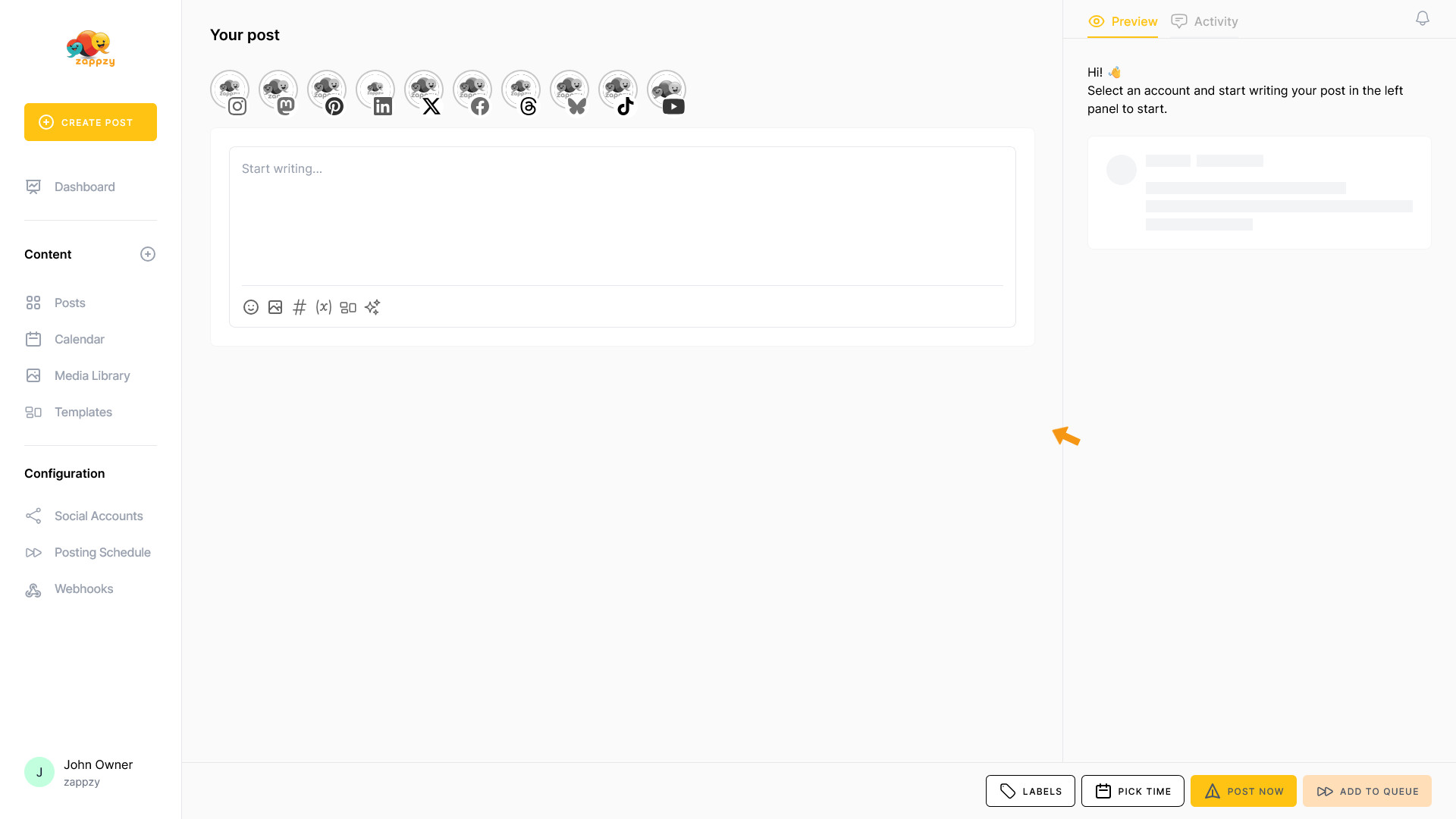Go to Calendar in the sidebar

[80, 339]
